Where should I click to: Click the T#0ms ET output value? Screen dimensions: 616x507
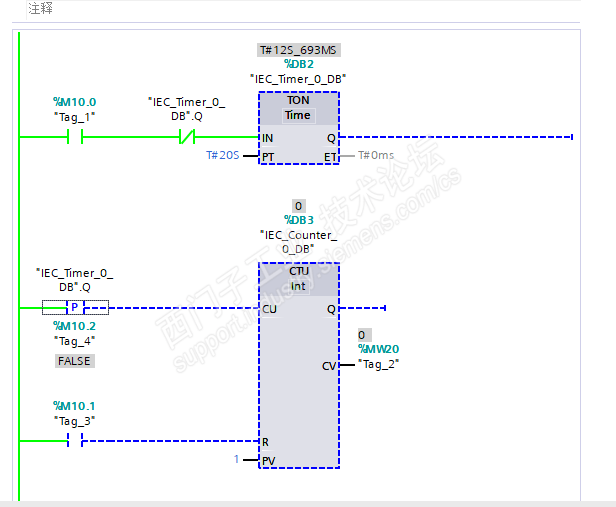(376, 156)
